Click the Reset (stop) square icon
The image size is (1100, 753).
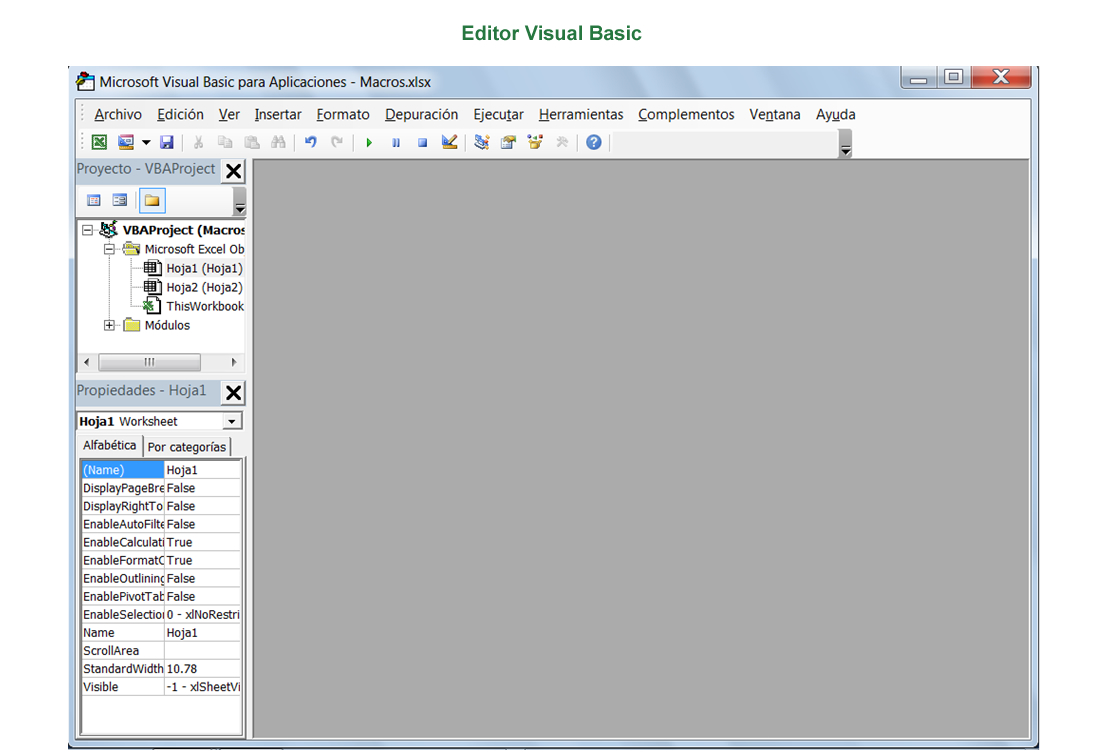coord(422,142)
